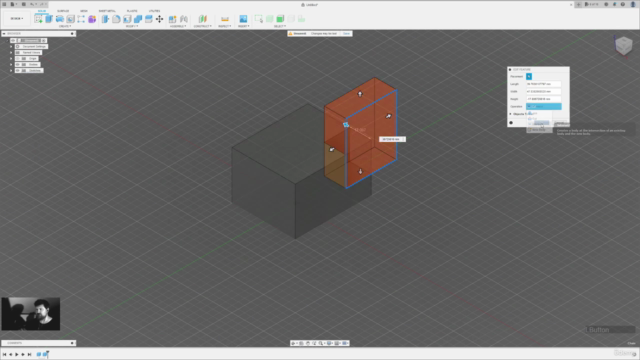This screenshot has width=640, height=360.
Task: Click the File menu icon
Action: point(13,4)
